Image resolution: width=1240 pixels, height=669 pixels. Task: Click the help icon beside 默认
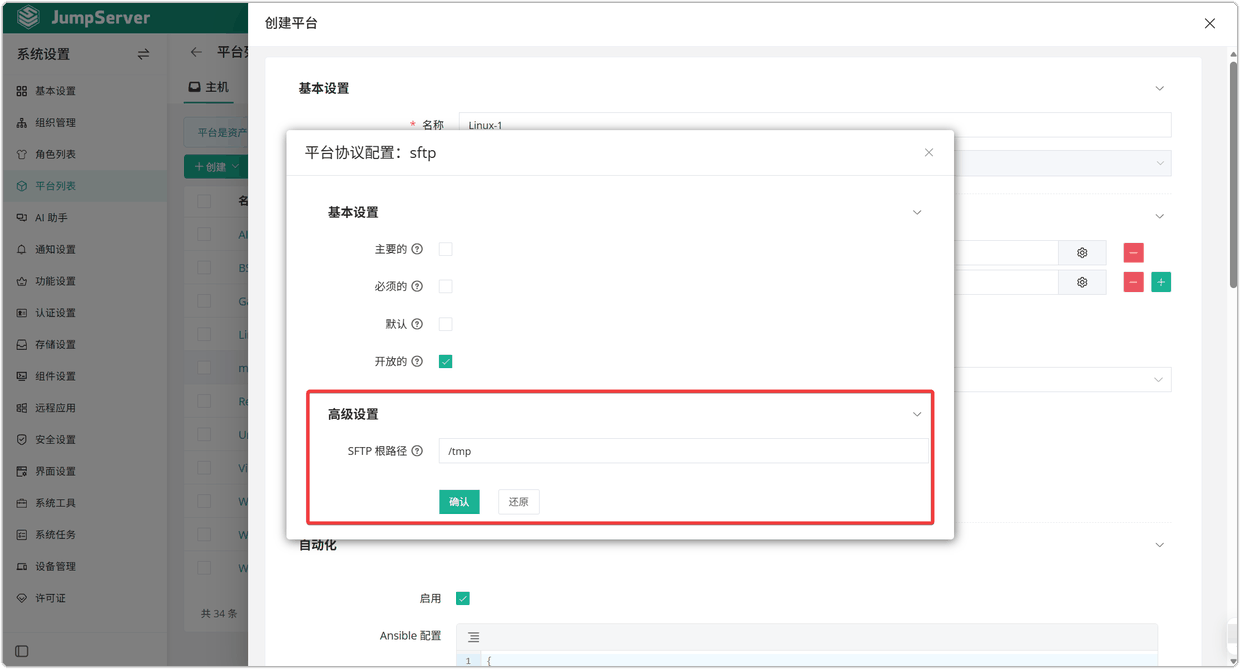[417, 324]
